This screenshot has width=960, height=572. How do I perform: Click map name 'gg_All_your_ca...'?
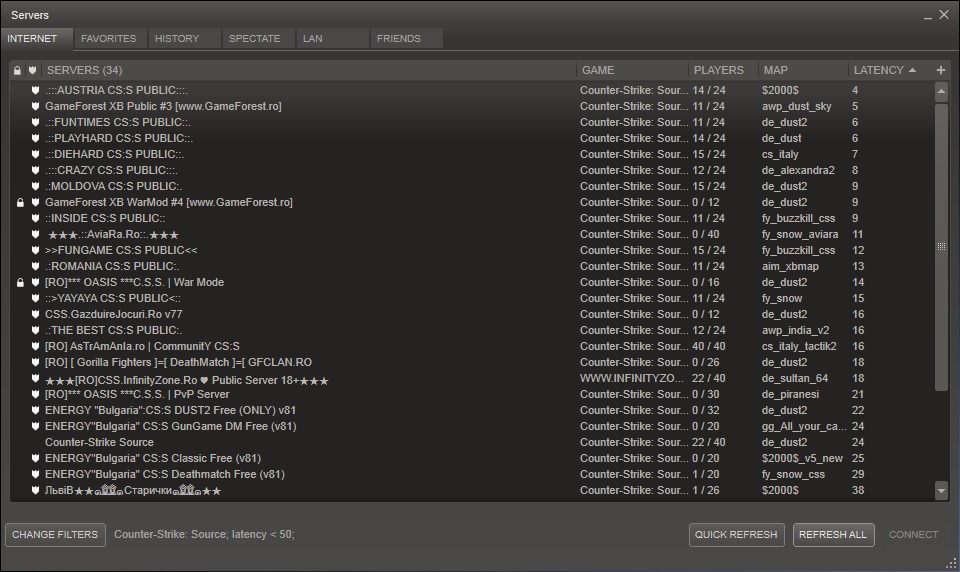pos(804,426)
